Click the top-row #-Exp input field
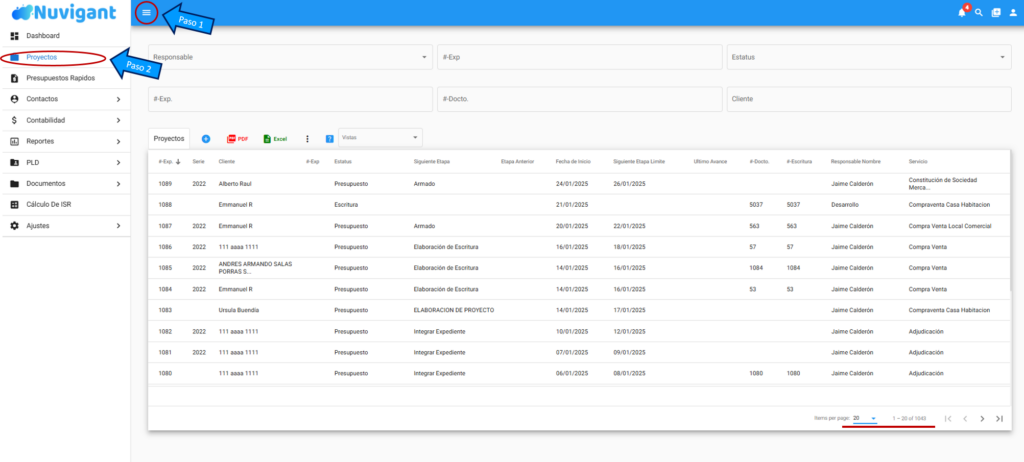Screen dimensions: 1024x462 pos(579,57)
